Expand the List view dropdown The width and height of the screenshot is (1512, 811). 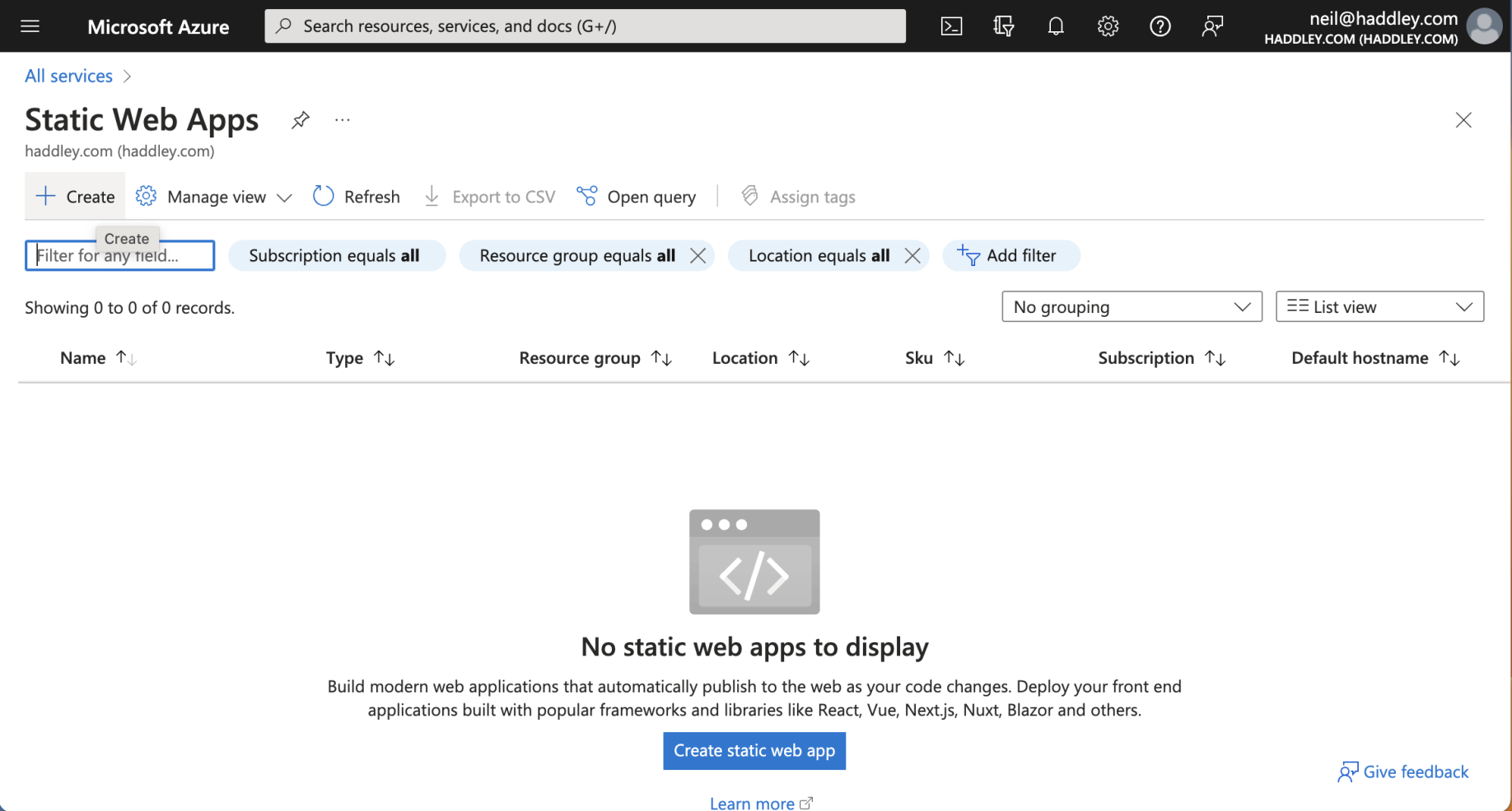coord(1379,307)
